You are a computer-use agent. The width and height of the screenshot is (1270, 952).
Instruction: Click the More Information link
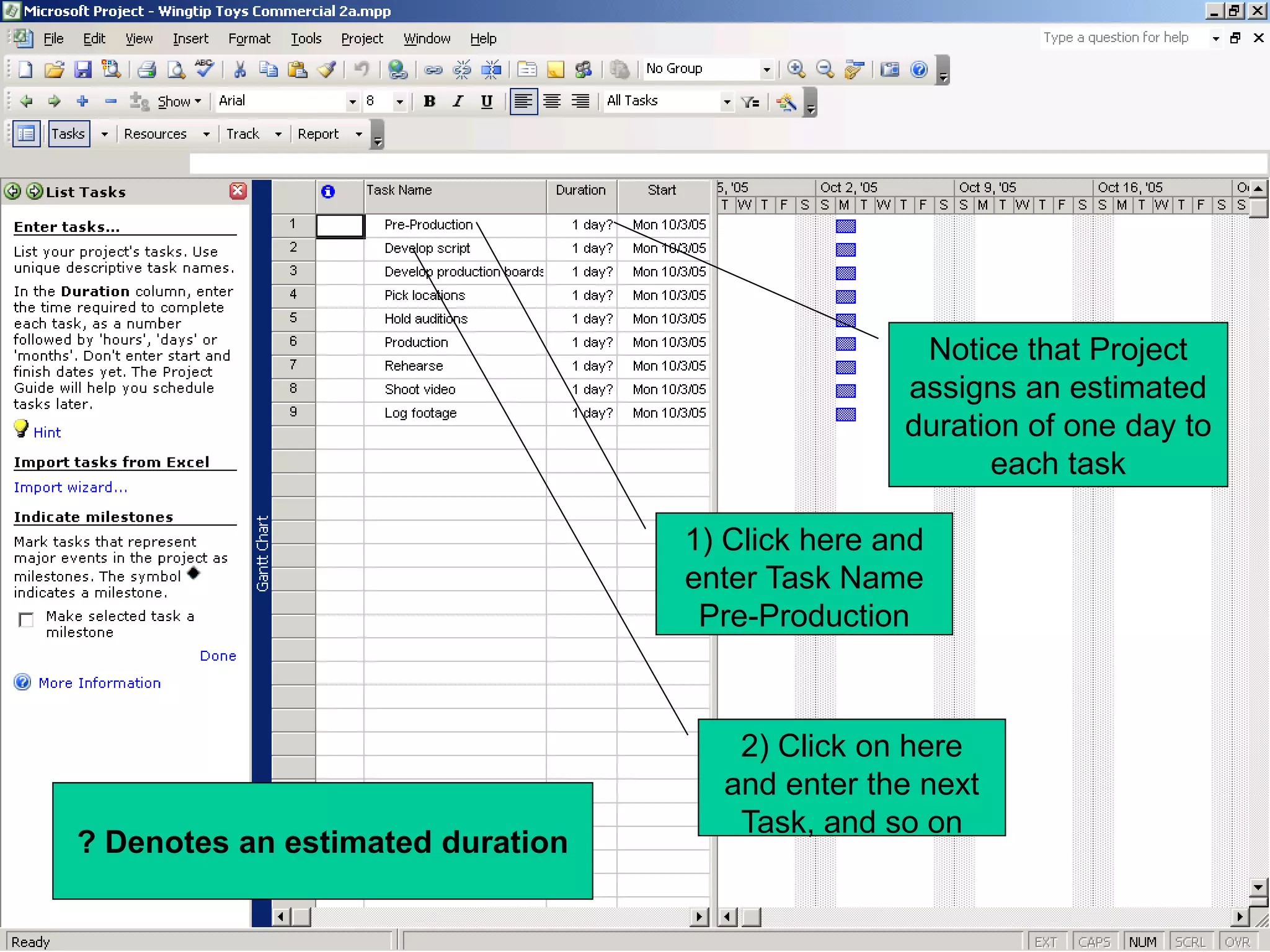pos(99,683)
